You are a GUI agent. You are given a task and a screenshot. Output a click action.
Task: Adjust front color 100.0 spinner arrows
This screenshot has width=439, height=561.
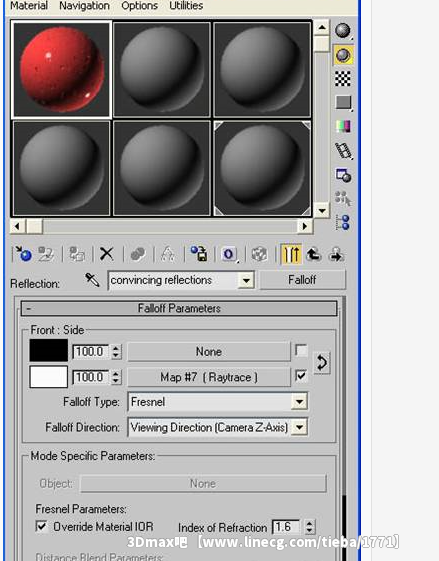116,352
